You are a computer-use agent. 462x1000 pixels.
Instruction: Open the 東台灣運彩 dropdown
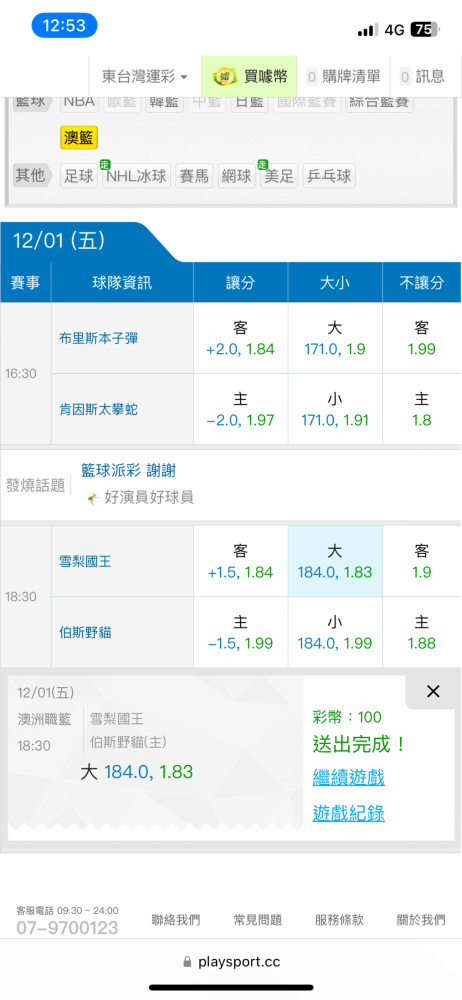145,77
